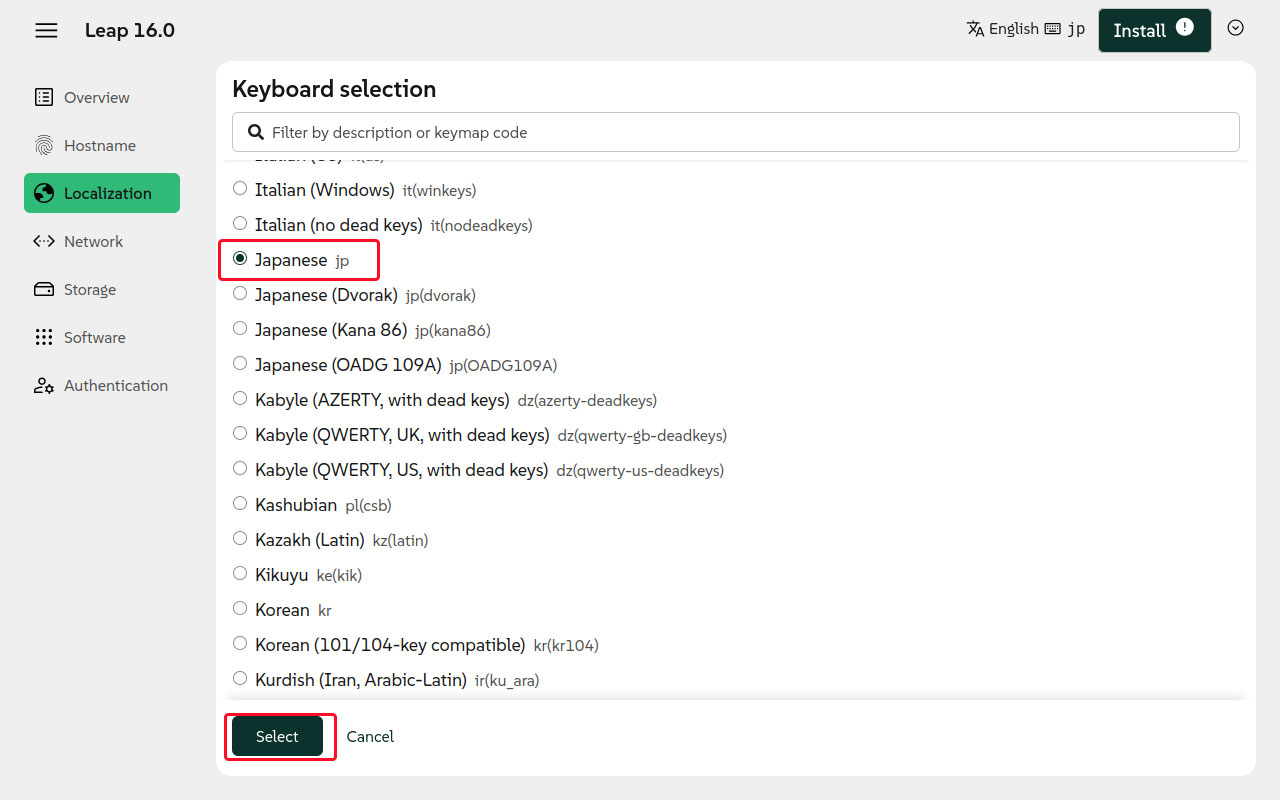1280x800 pixels.
Task: Select the Japanese (Dvorak) keyboard radio
Action: click(240, 294)
